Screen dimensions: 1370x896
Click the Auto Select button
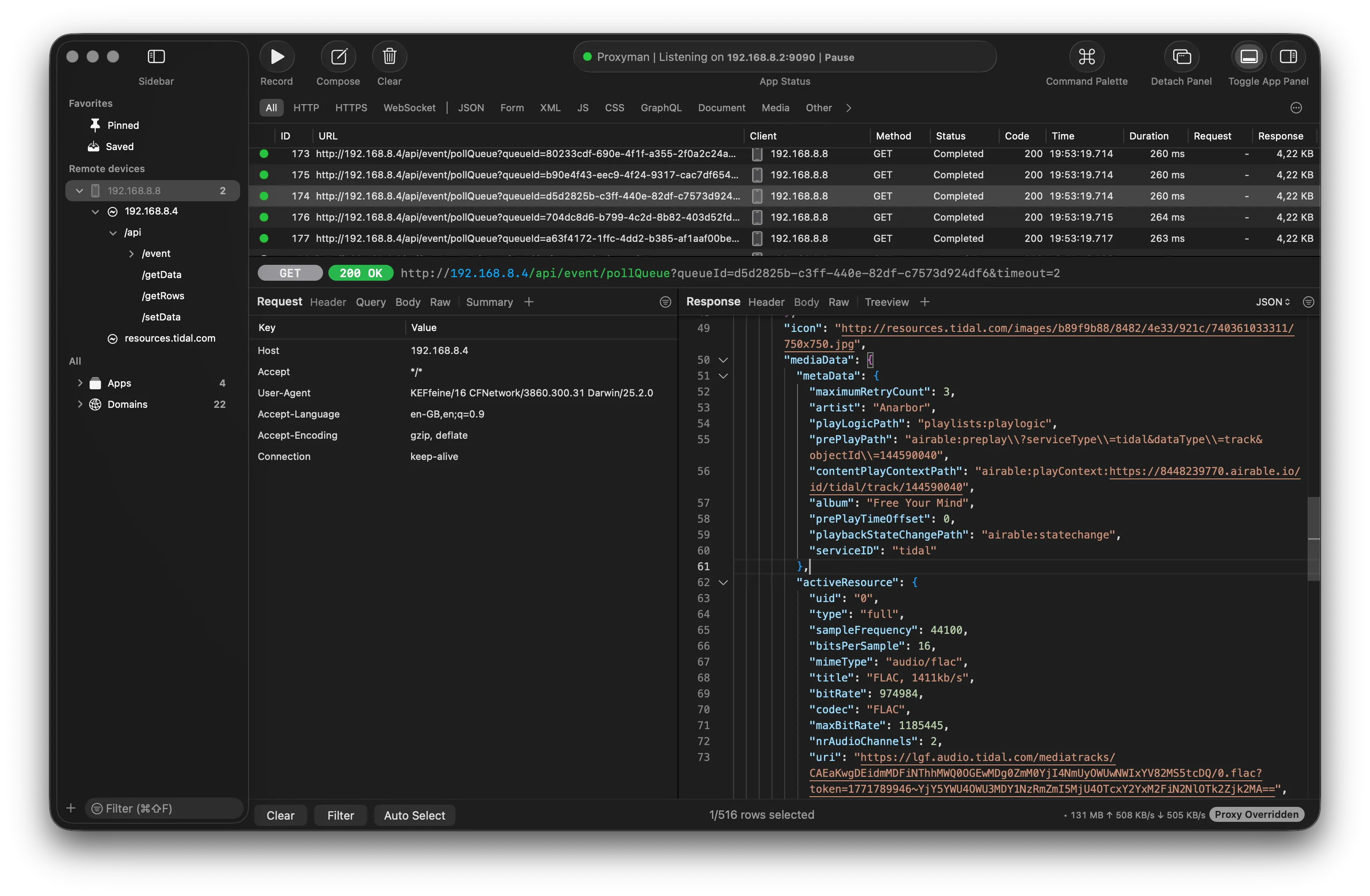[414, 815]
